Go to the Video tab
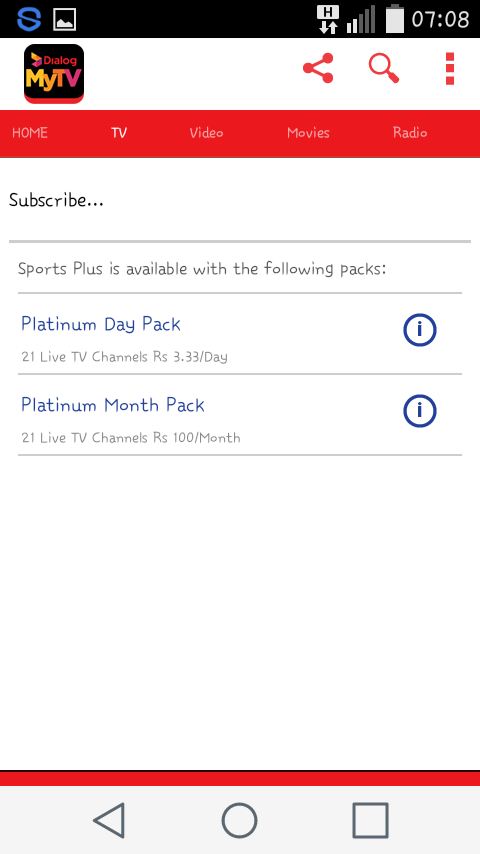This screenshot has height=854, width=480. pyautogui.click(x=206, y=133)
